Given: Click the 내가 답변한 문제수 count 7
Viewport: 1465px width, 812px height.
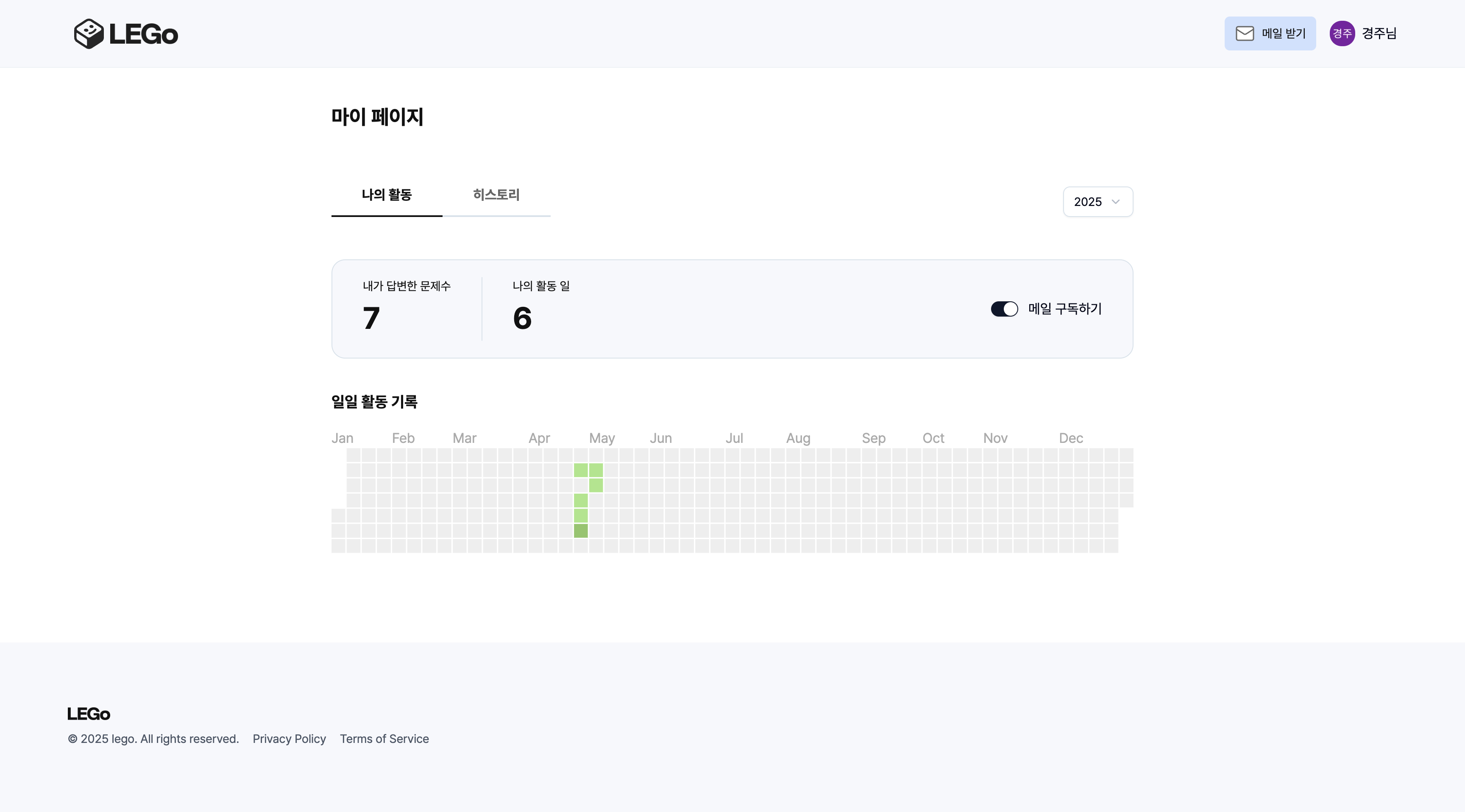Looking at the screenshot, I should pos(371,318).
